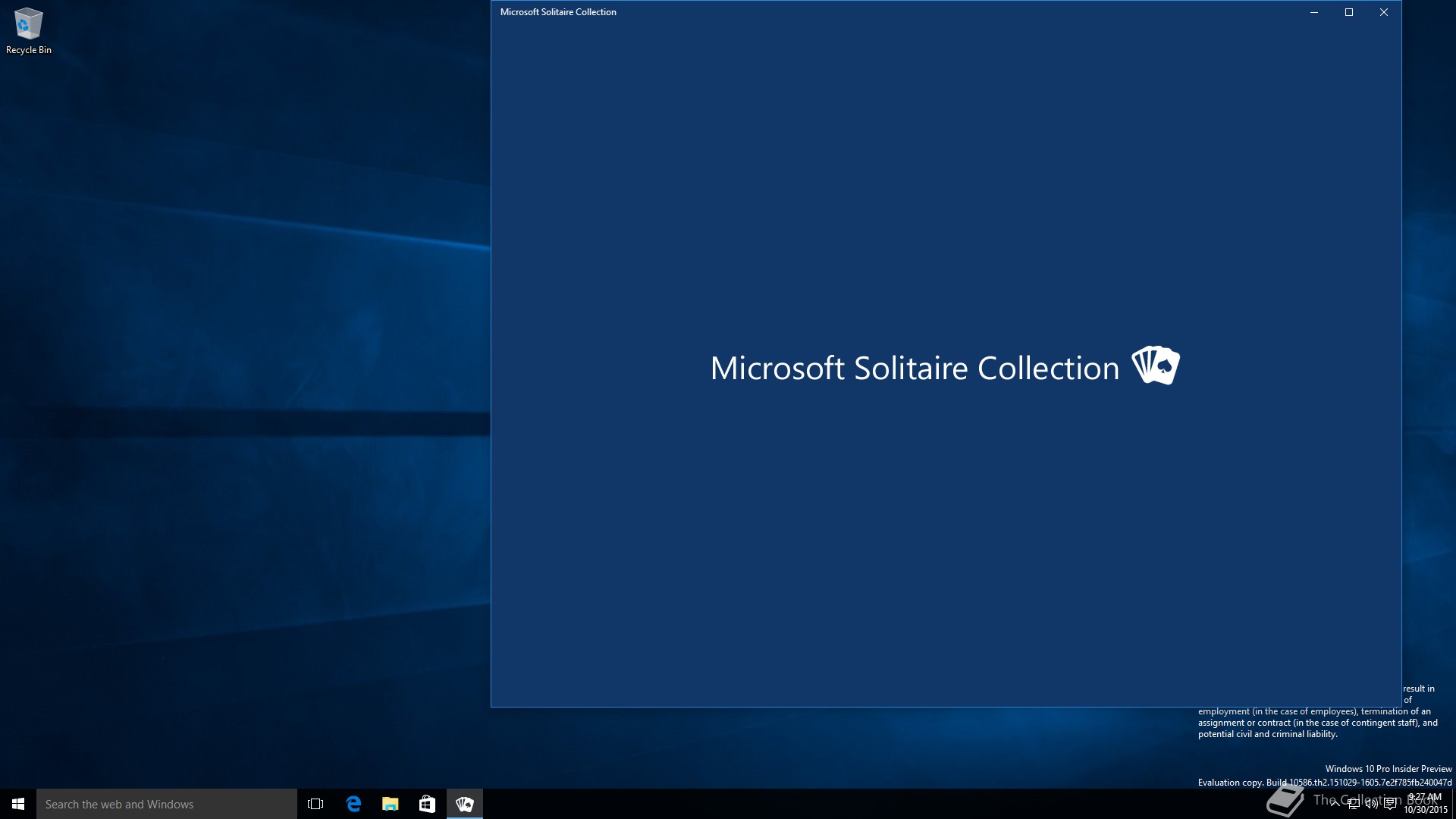Show hidden system tray icons

1335,804
